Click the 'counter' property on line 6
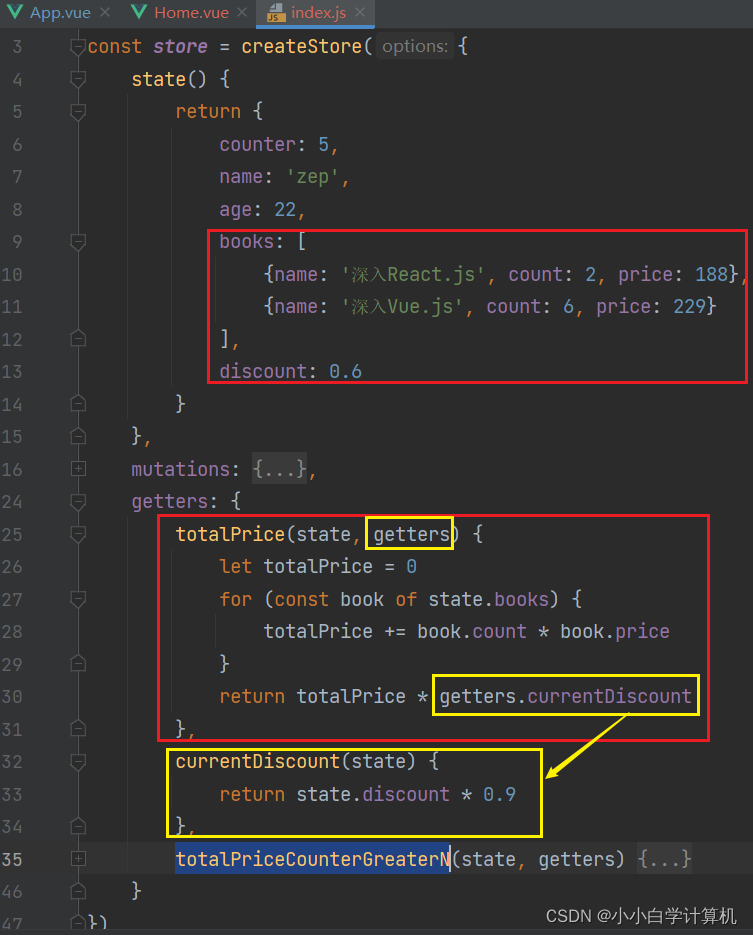753x935 pixels. [x=258, y=144]
